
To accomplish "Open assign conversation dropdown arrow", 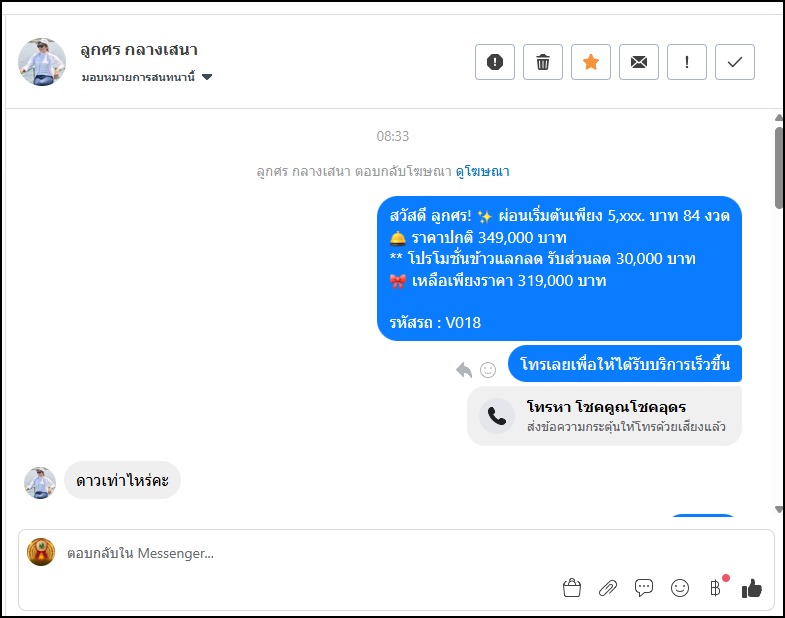I will (207, 77).
